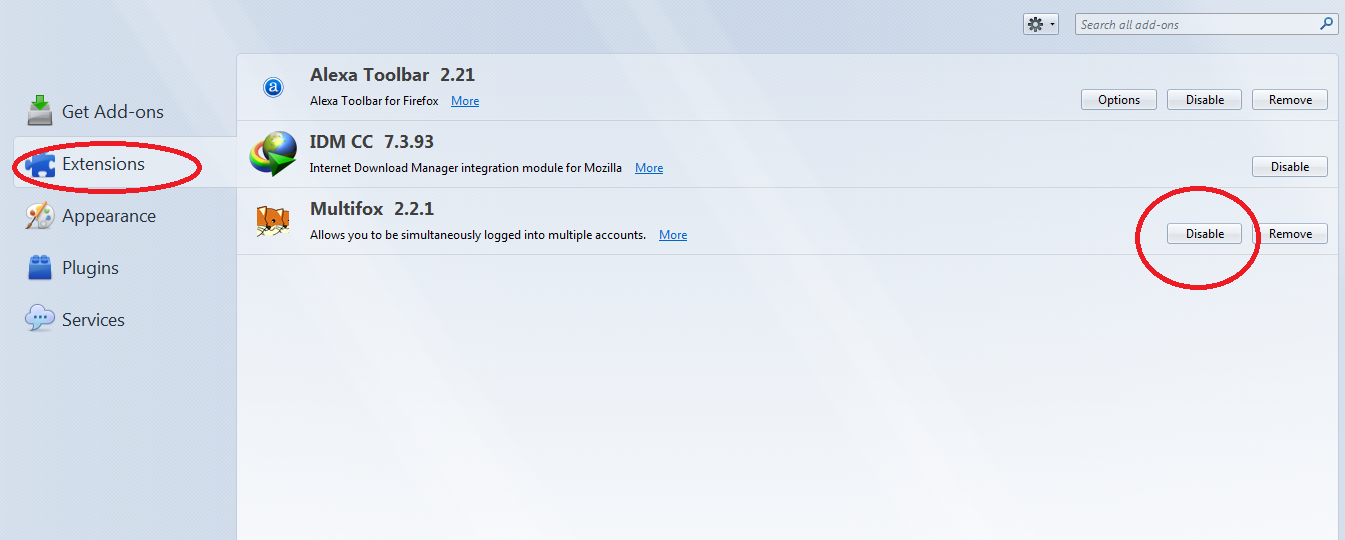The height and width of the screenshot is (540, 1345).
Task: Remove the Multifox extension
Action: click(1290, 234)
